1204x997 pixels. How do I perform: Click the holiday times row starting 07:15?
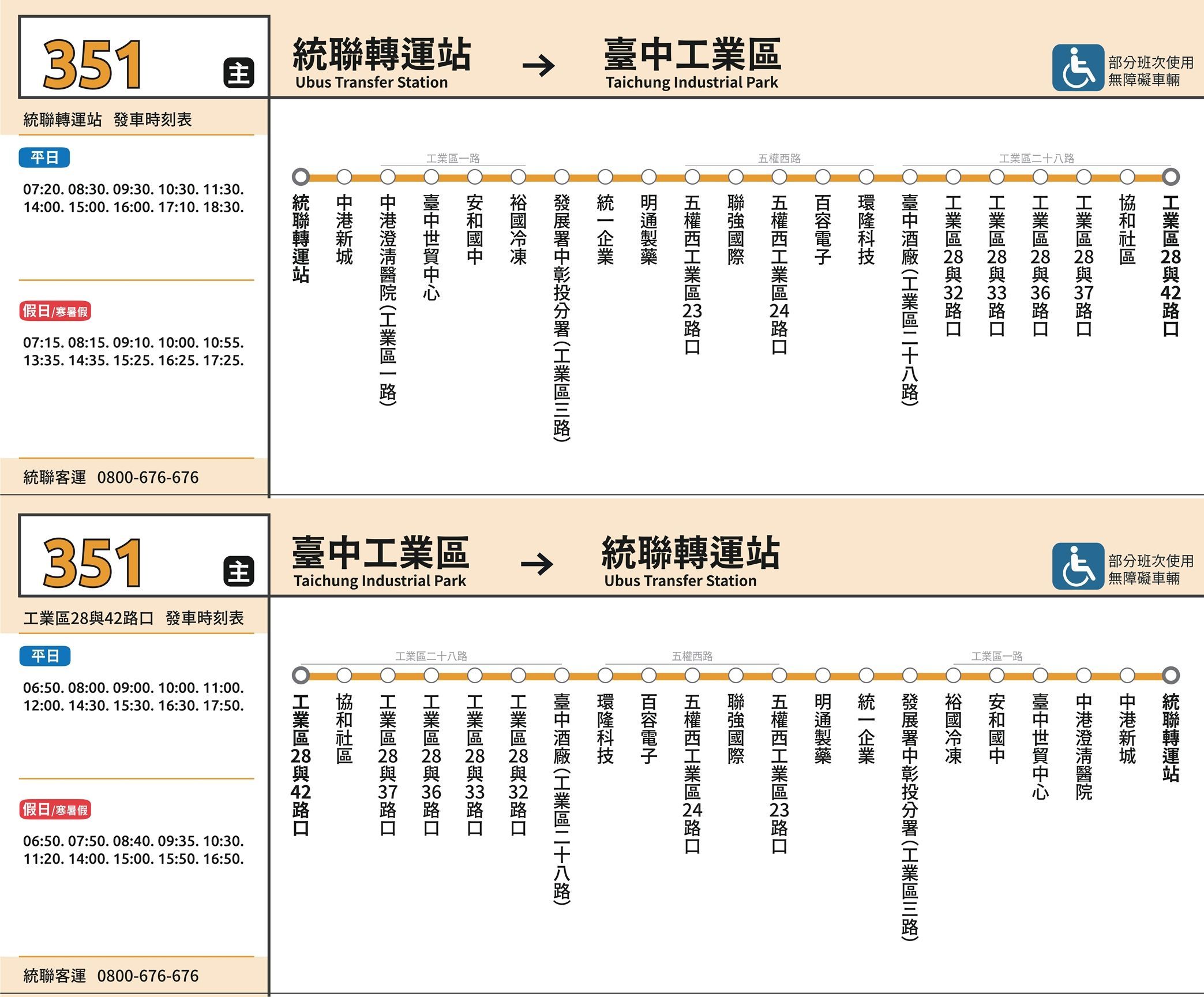click(133, 343)
